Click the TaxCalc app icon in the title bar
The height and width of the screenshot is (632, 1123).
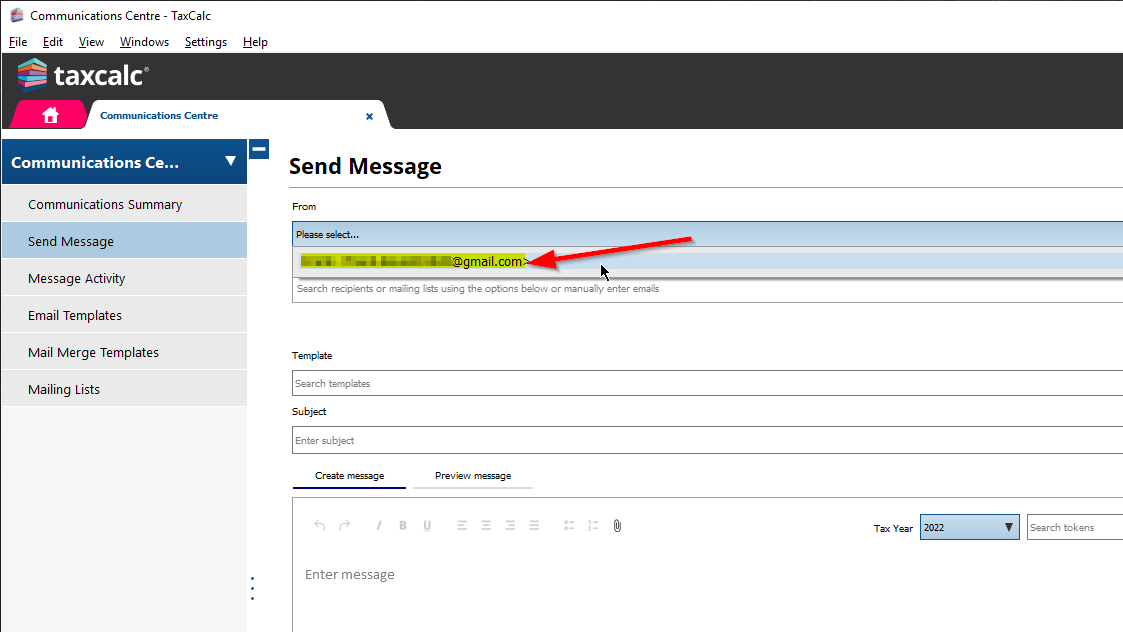point(16,15)
